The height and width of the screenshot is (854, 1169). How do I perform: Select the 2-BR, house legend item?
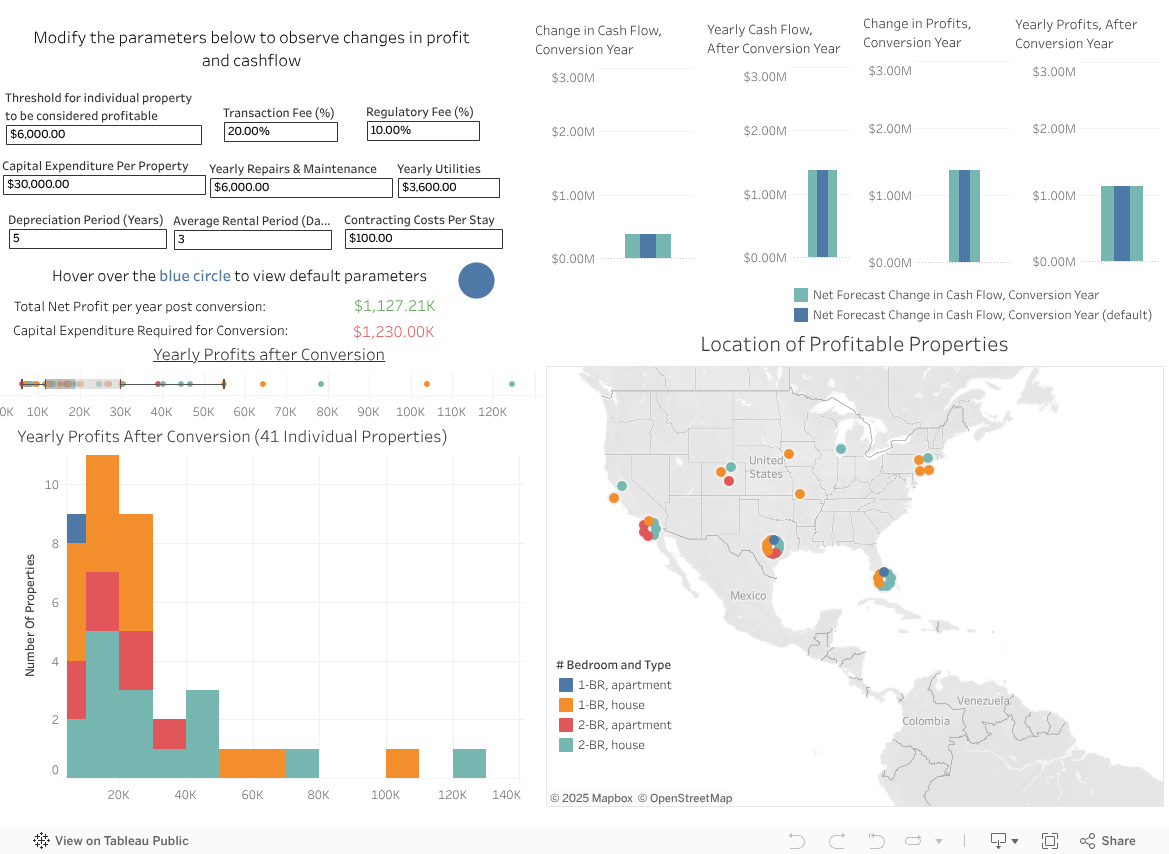[611, 745]
